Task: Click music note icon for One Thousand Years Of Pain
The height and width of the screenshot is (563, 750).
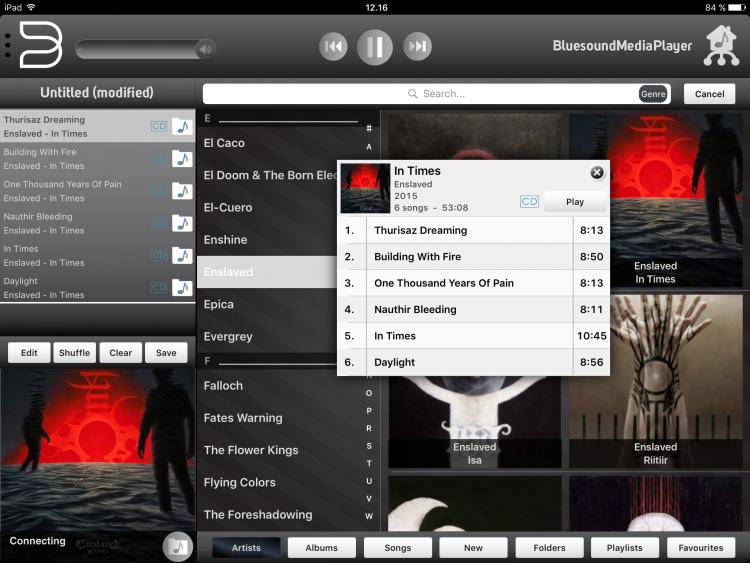Action: (x=182, y=191)
